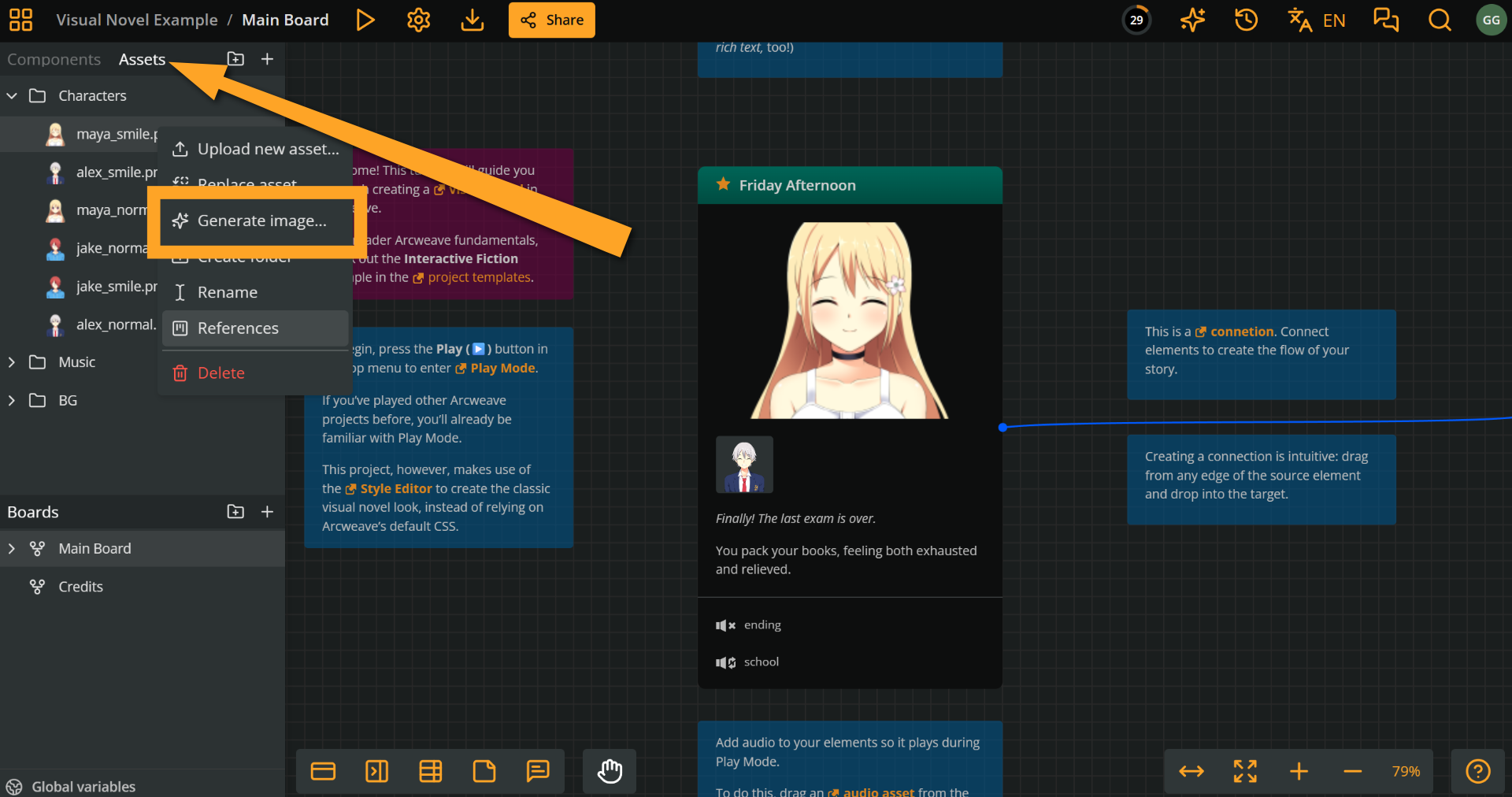The image size is (1512, 797).
Task: Add new board folder in Boards panel
Action: click(235, 512)
